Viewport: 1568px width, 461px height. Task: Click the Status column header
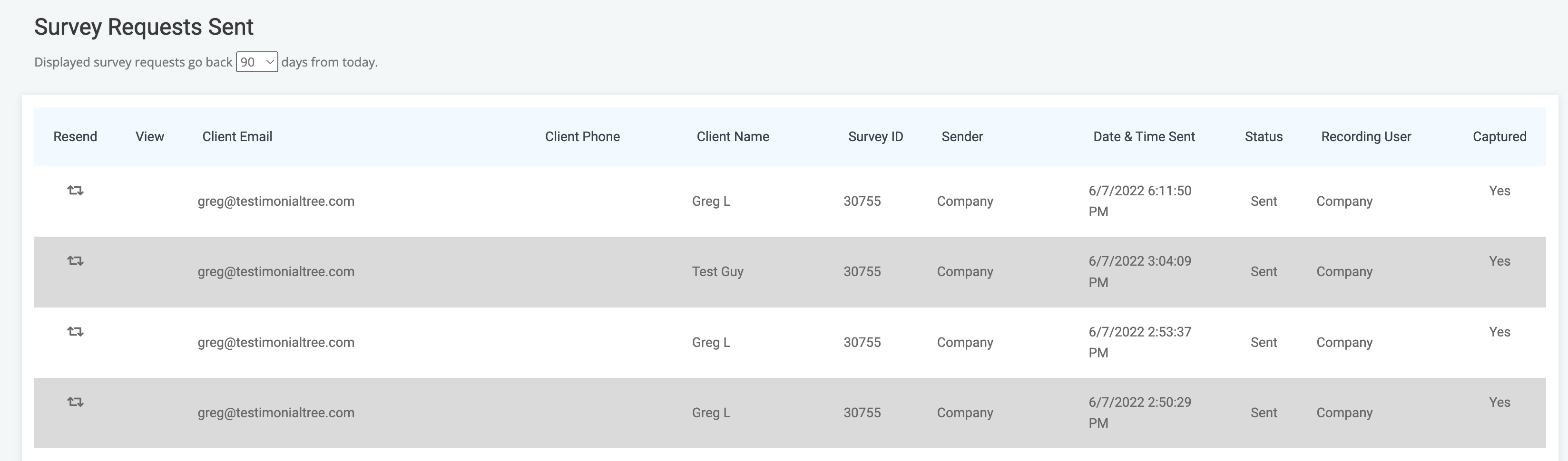1263,137
